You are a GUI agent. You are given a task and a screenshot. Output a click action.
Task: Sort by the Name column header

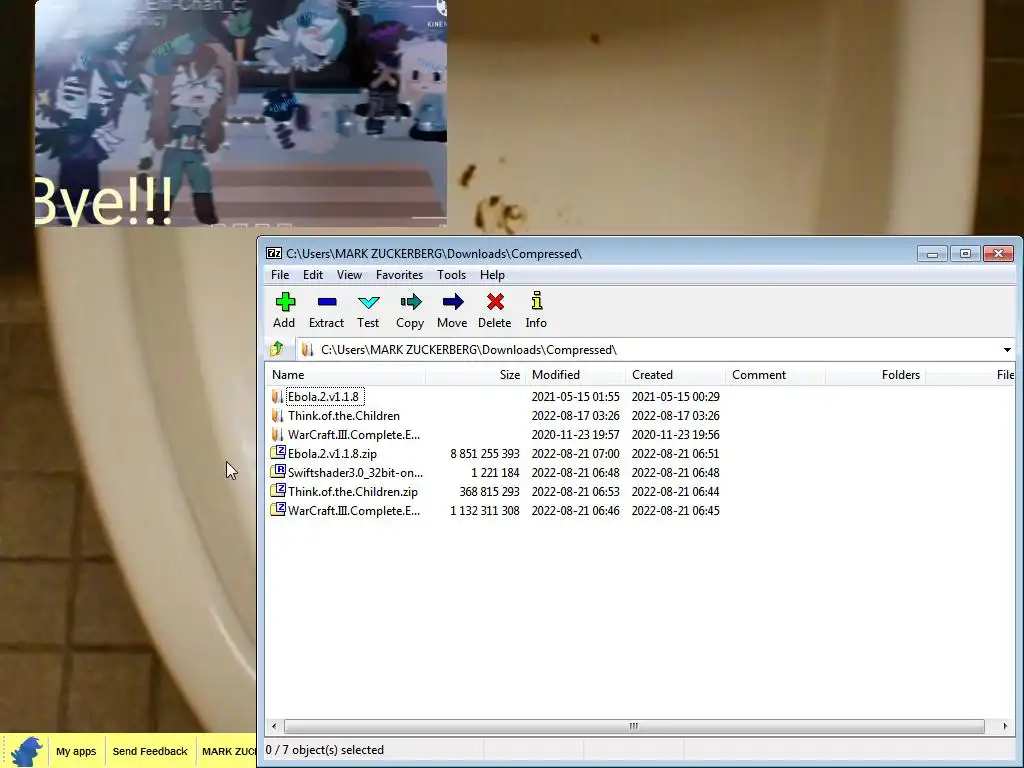coord(345,375)
